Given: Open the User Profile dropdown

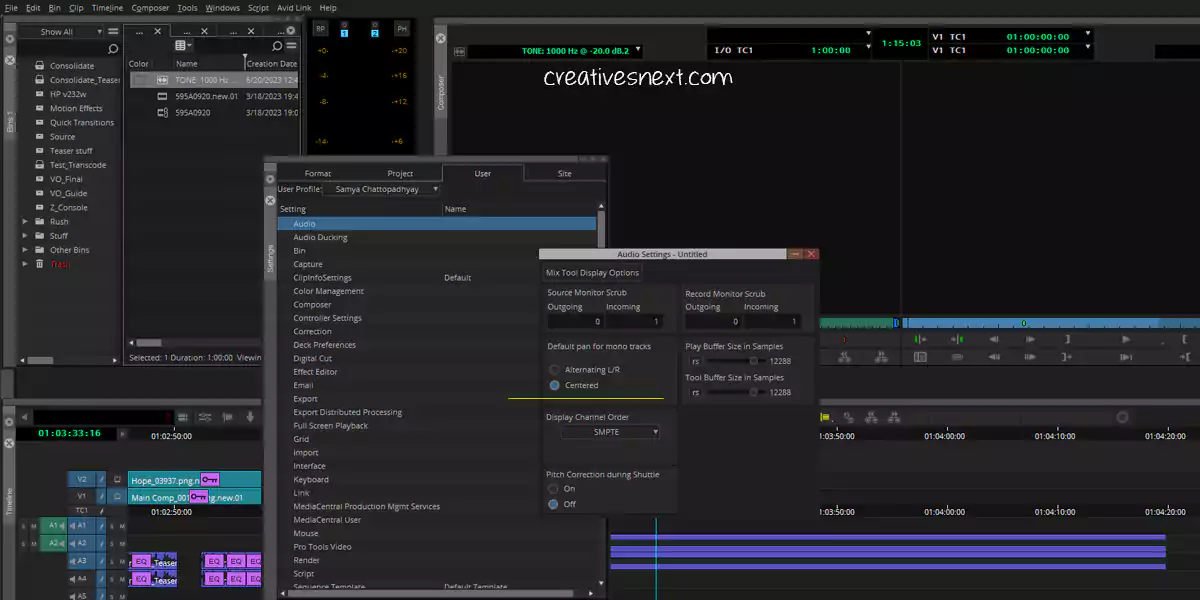Looking at the screenshot, I should click(382, 189).
